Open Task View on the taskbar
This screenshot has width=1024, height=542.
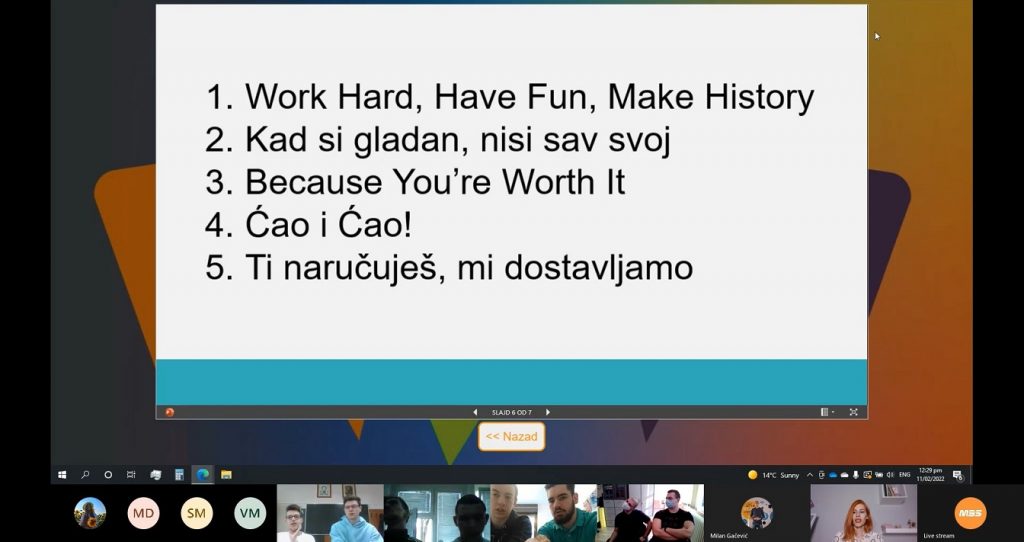point(131,475)
